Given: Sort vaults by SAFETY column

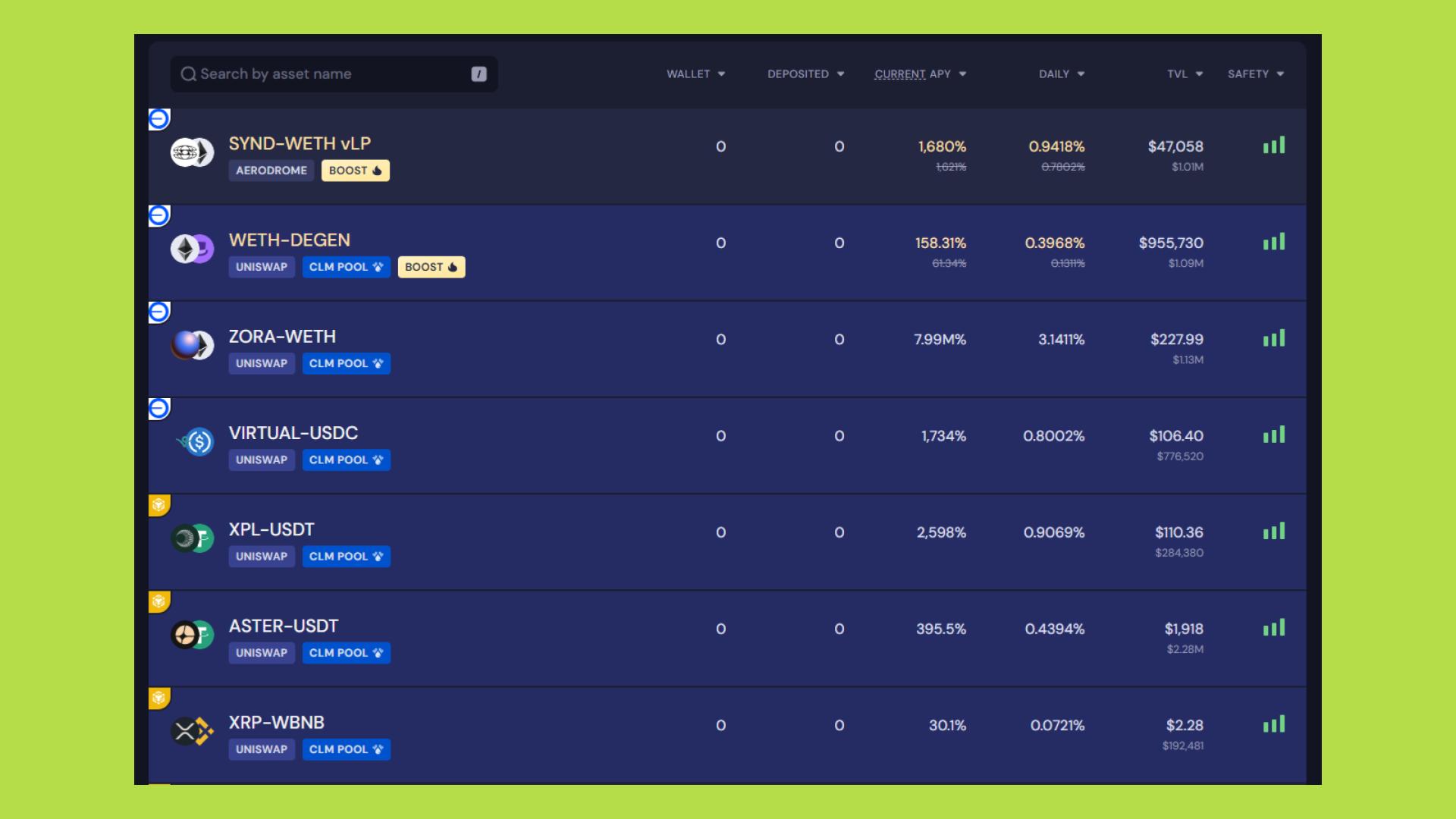Looking at the screenshot, I should pyautogui.click(x=1255, y=74).
